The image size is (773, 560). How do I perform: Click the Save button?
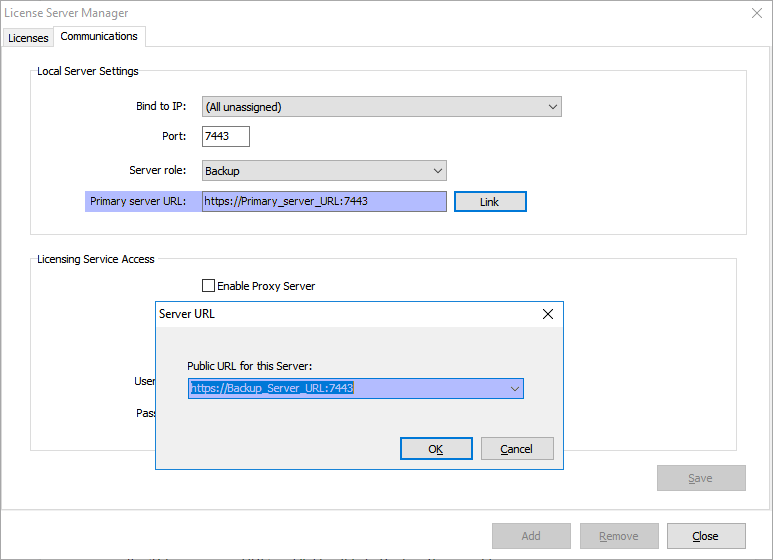701,478
